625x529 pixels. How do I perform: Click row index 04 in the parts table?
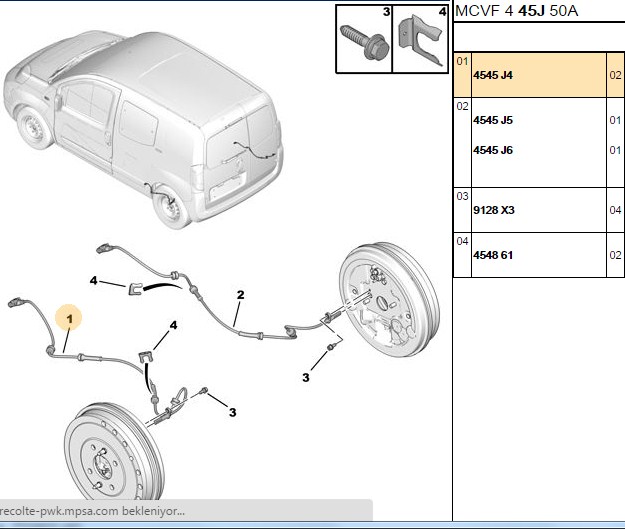[462, 241]
